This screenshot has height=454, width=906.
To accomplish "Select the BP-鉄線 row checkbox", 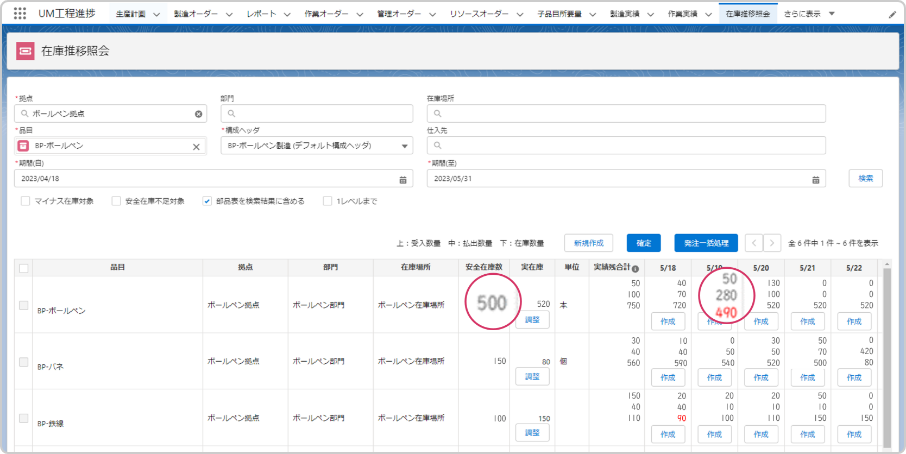I will 24,418.
